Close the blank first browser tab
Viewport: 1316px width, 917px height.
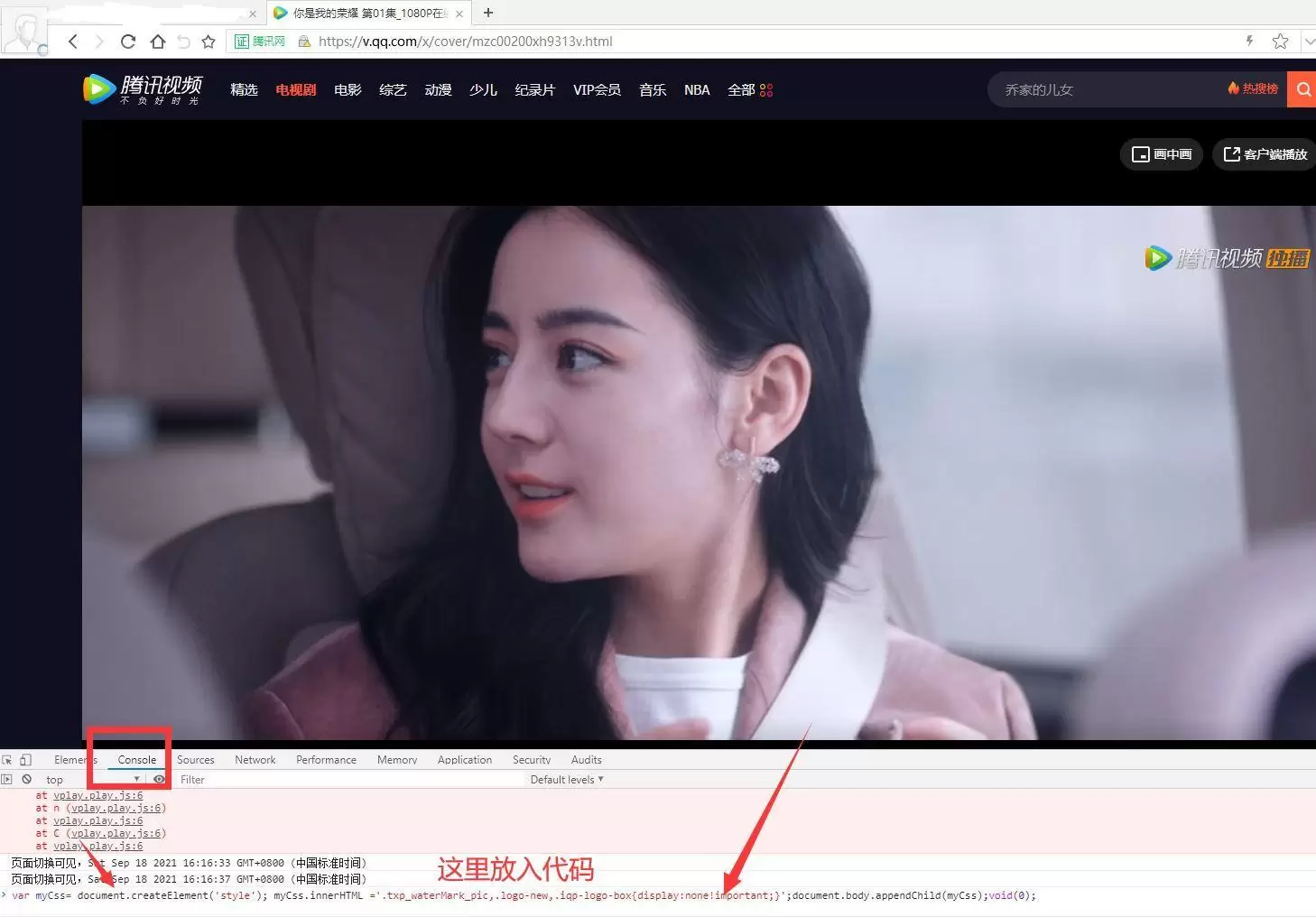point(253,14)
